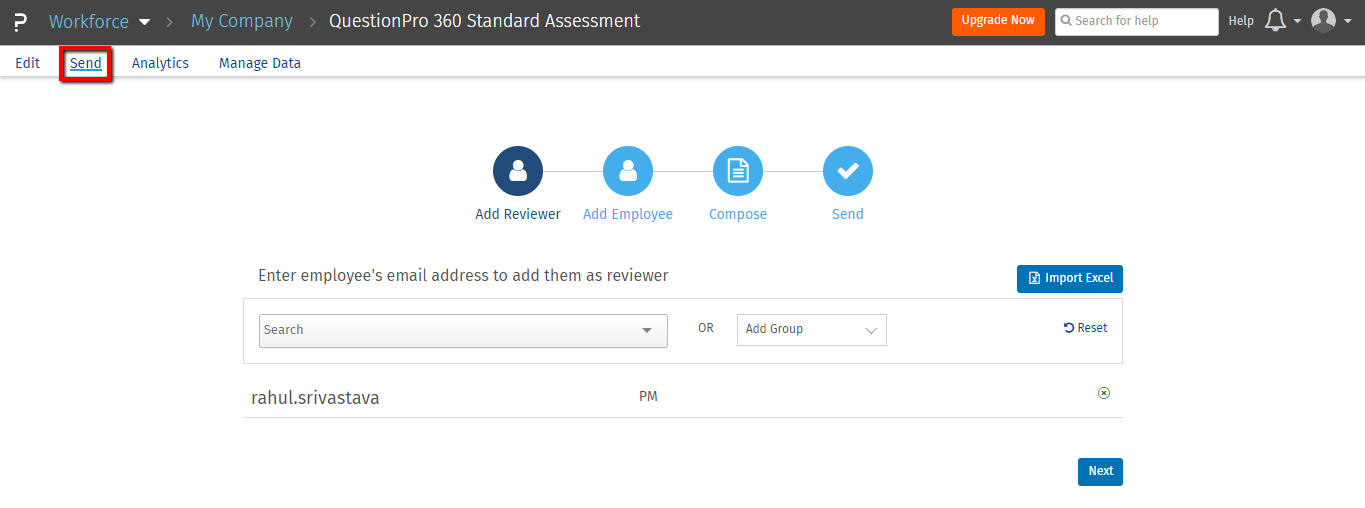This screenshot has width=1365, height=508.
Task: Click the QuestionPro P logo icon
Action: pyautogui.click(x=20, y=21)
